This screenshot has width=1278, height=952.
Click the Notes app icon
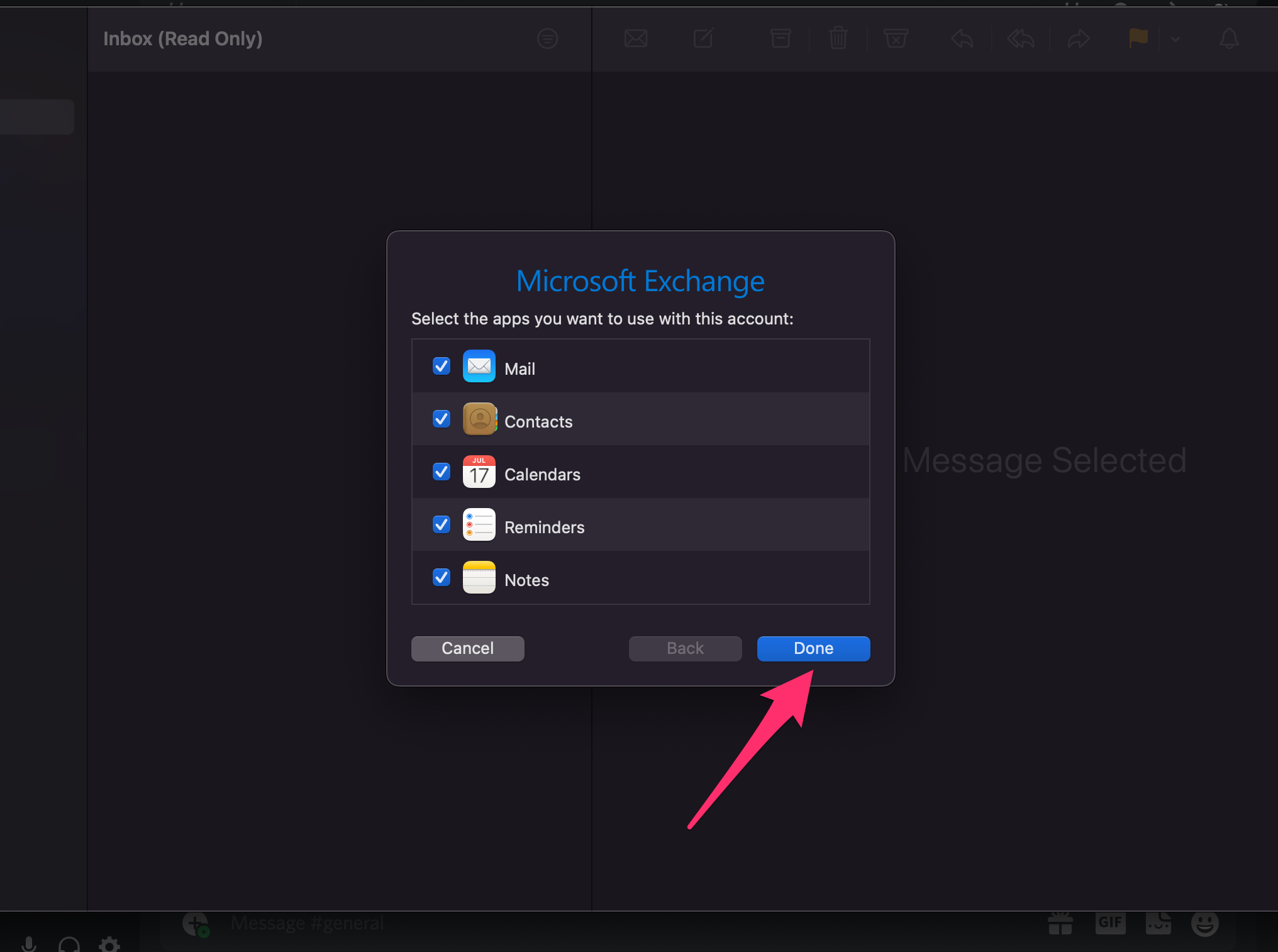[479, 577]
